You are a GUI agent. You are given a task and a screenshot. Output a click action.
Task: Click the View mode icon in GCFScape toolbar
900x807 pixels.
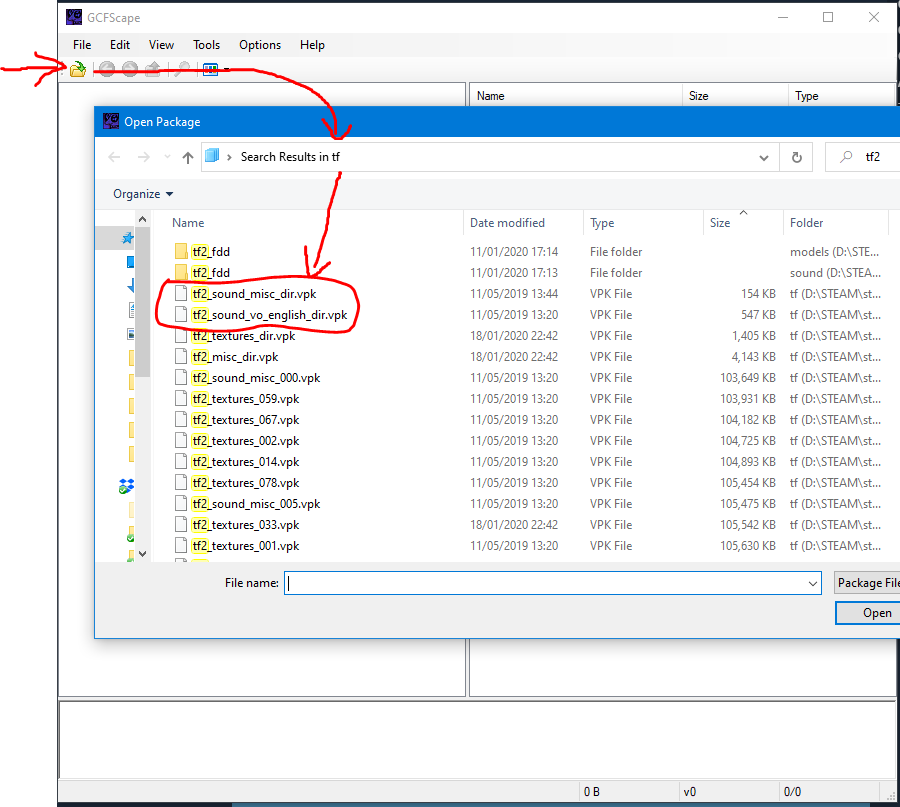[211, 69]
